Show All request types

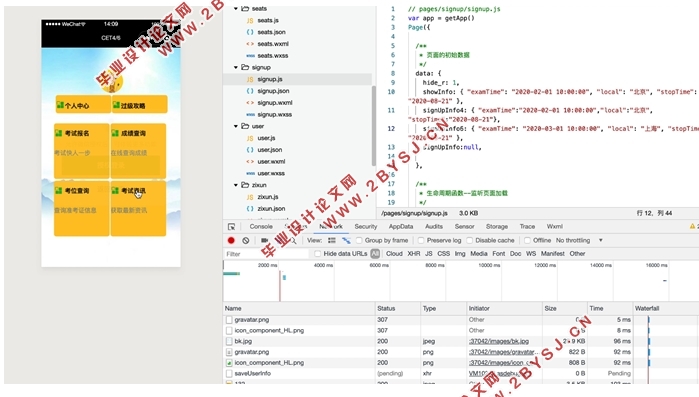(375, 254)
